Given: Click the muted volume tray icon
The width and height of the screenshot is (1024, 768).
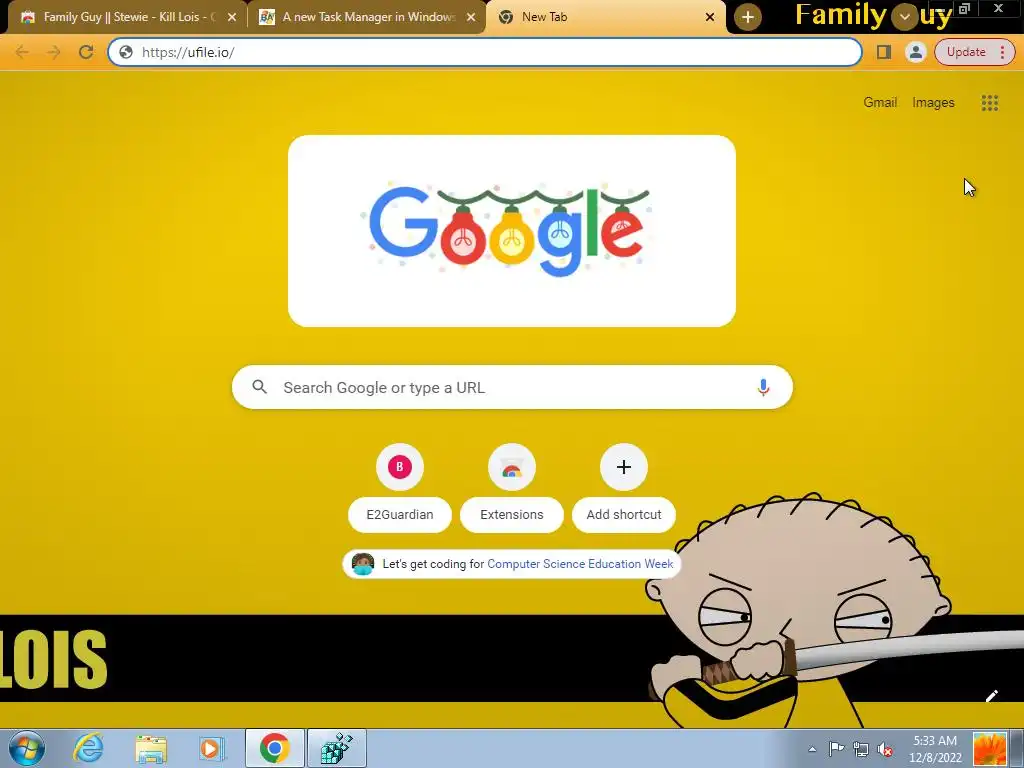Looking at the screenshot, I should coord(885,749).
